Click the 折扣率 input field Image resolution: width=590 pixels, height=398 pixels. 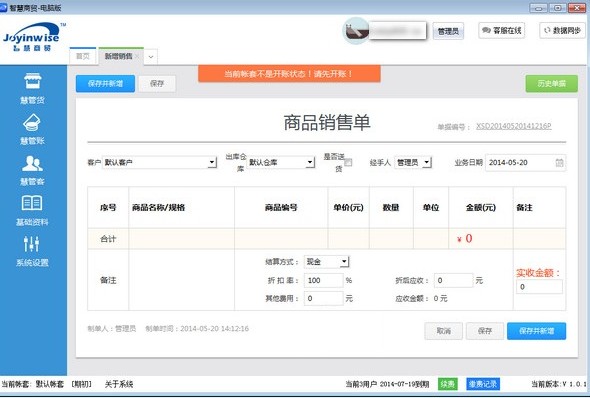tap(324, 281)
